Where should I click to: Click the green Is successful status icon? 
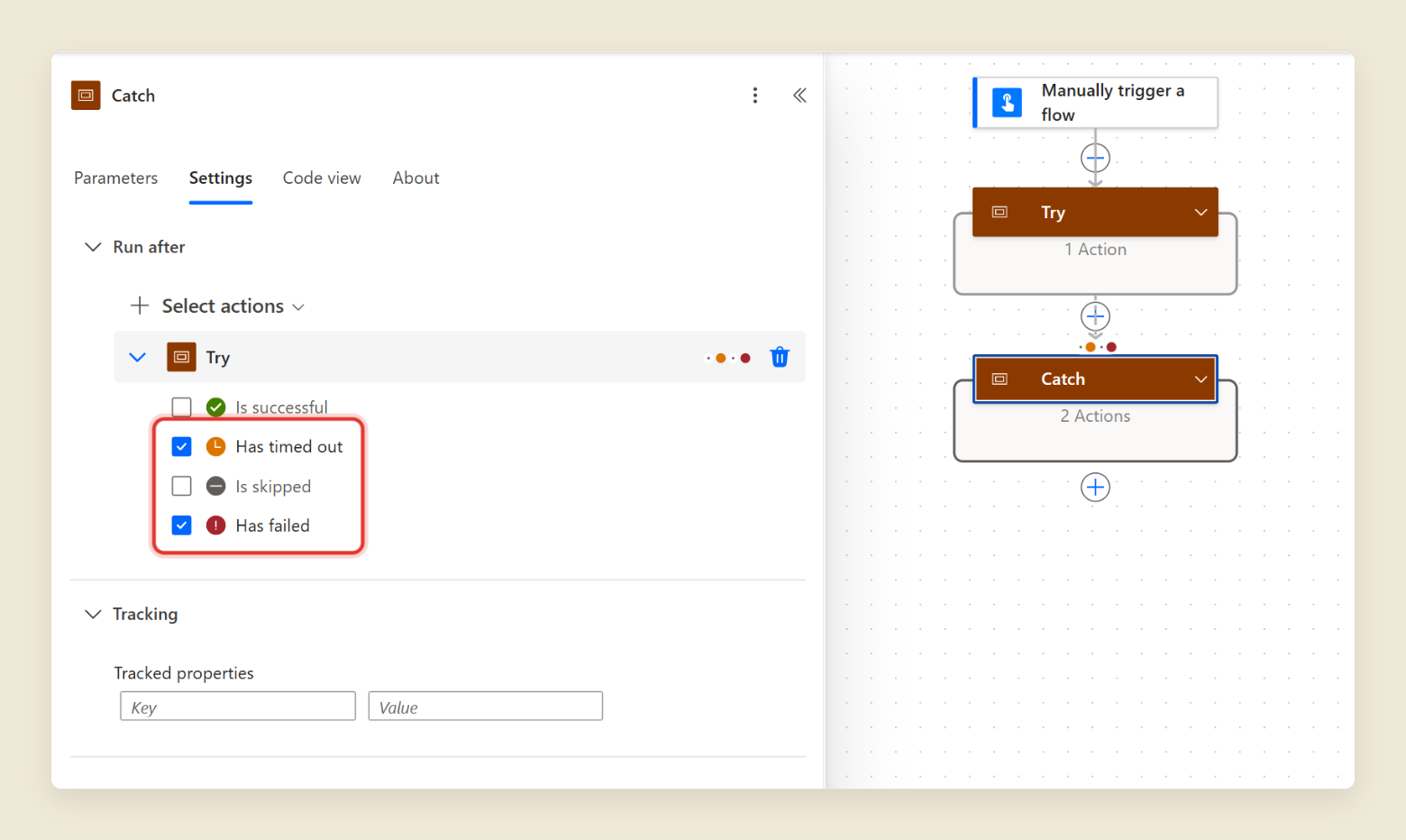(x=216, y=407)
